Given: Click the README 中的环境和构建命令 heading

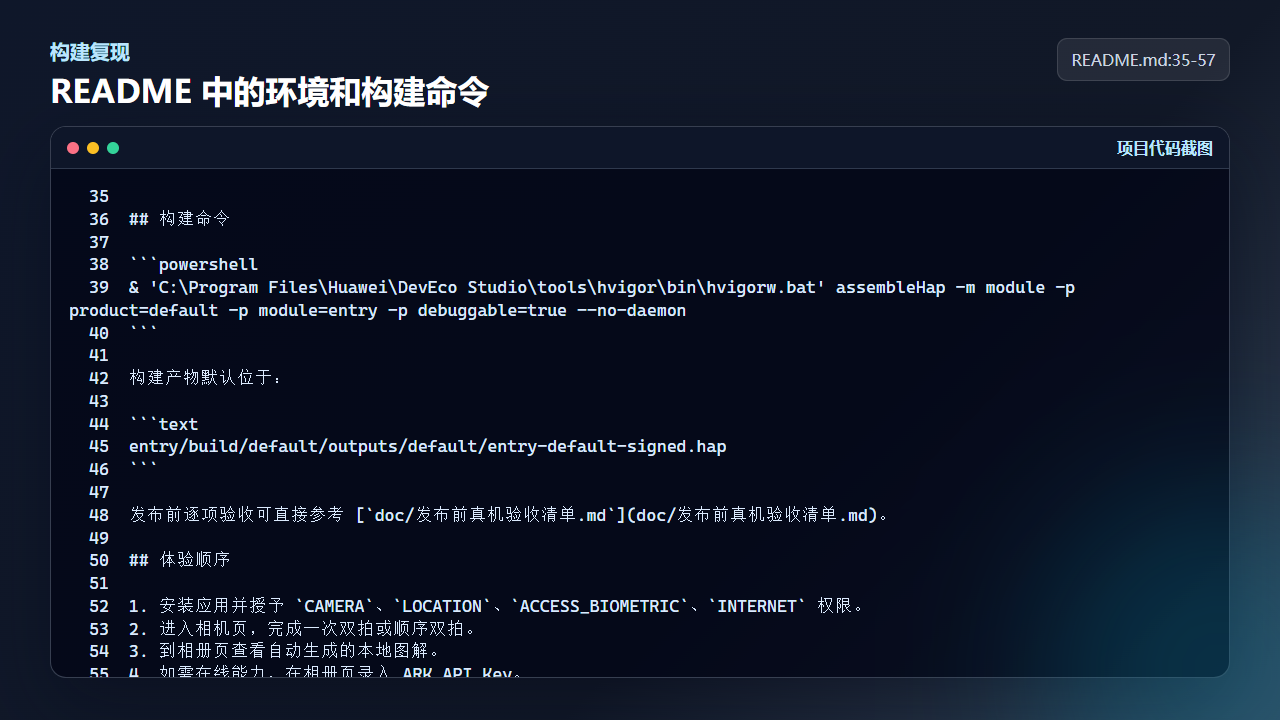Looking at the screenshot, I should click(270, 92).
